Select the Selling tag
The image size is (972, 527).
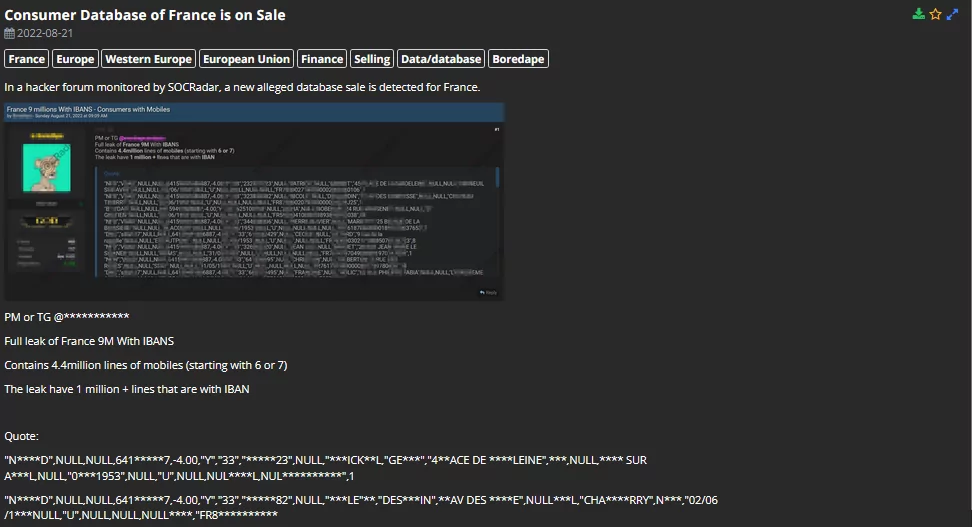point(372,59)
